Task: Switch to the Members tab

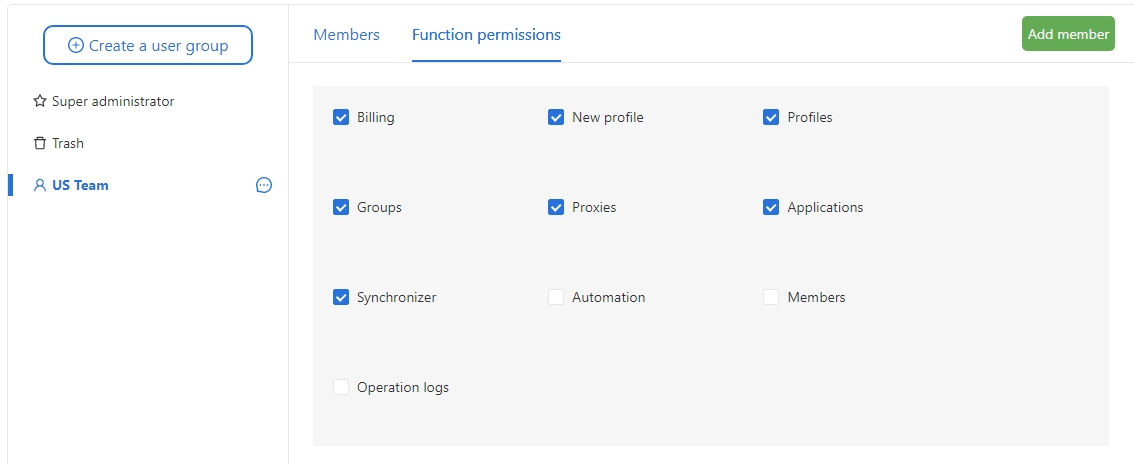Action: (x=346, y=35)
